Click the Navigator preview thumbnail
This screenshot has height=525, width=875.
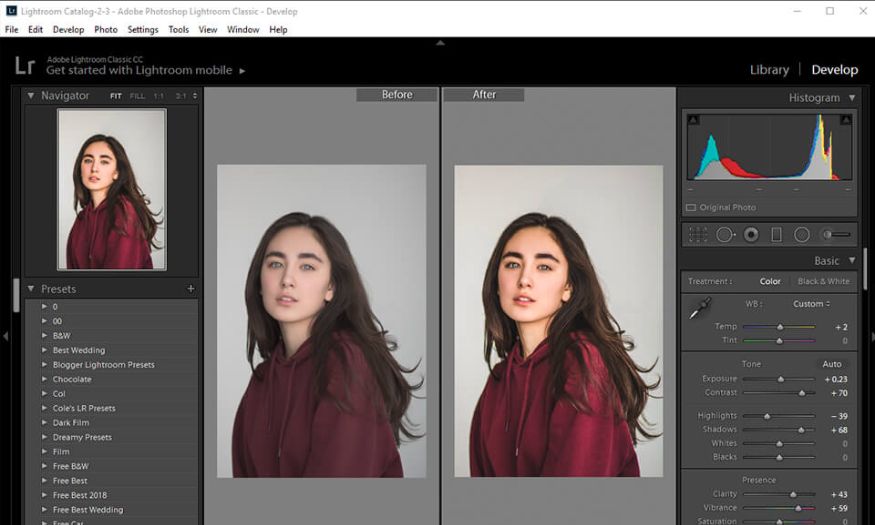point(112,189)
